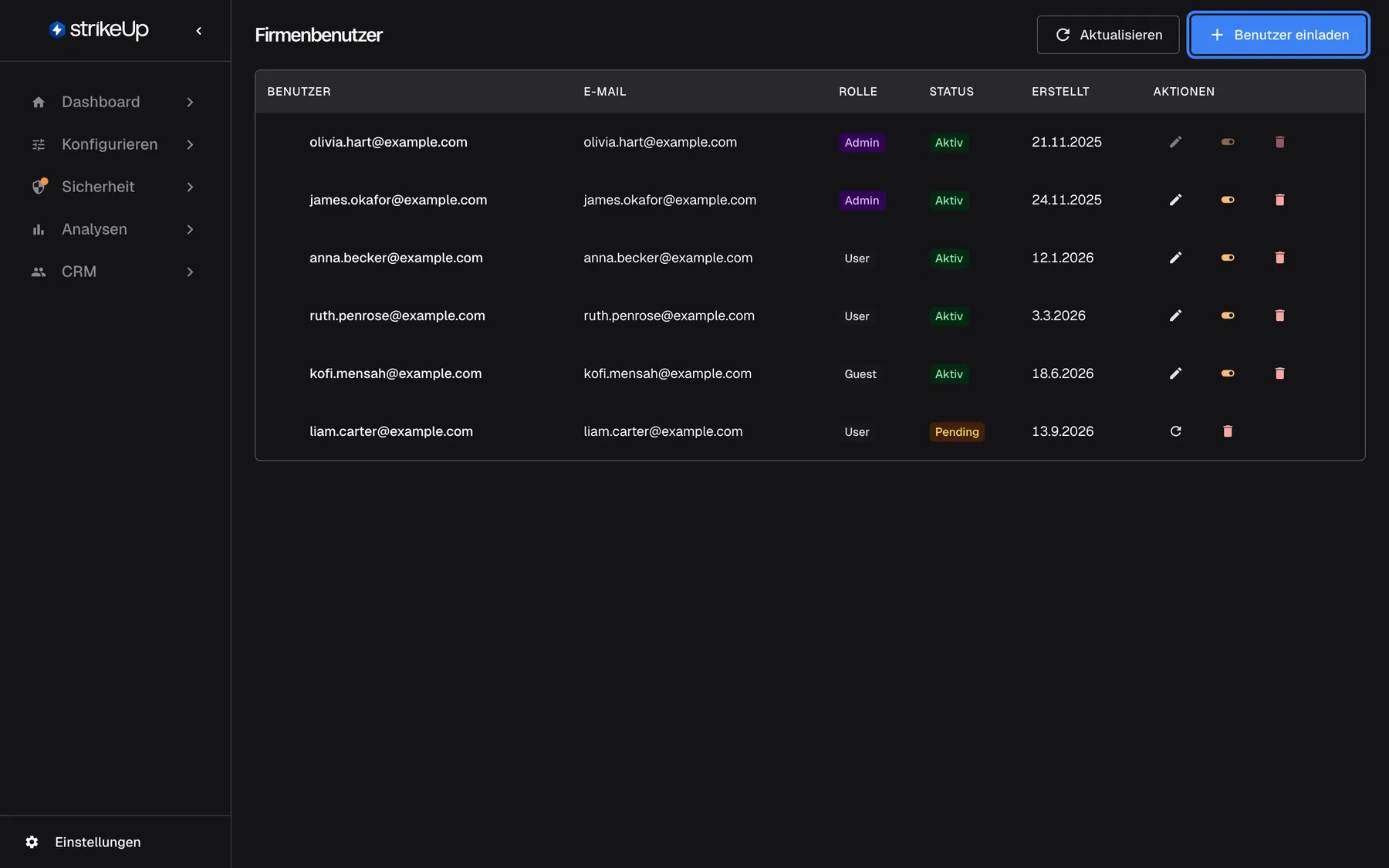This screenshot has width=1389, height=868.
Task: Click the ERSTELLT column header
Action: [x=1060, y=92]
